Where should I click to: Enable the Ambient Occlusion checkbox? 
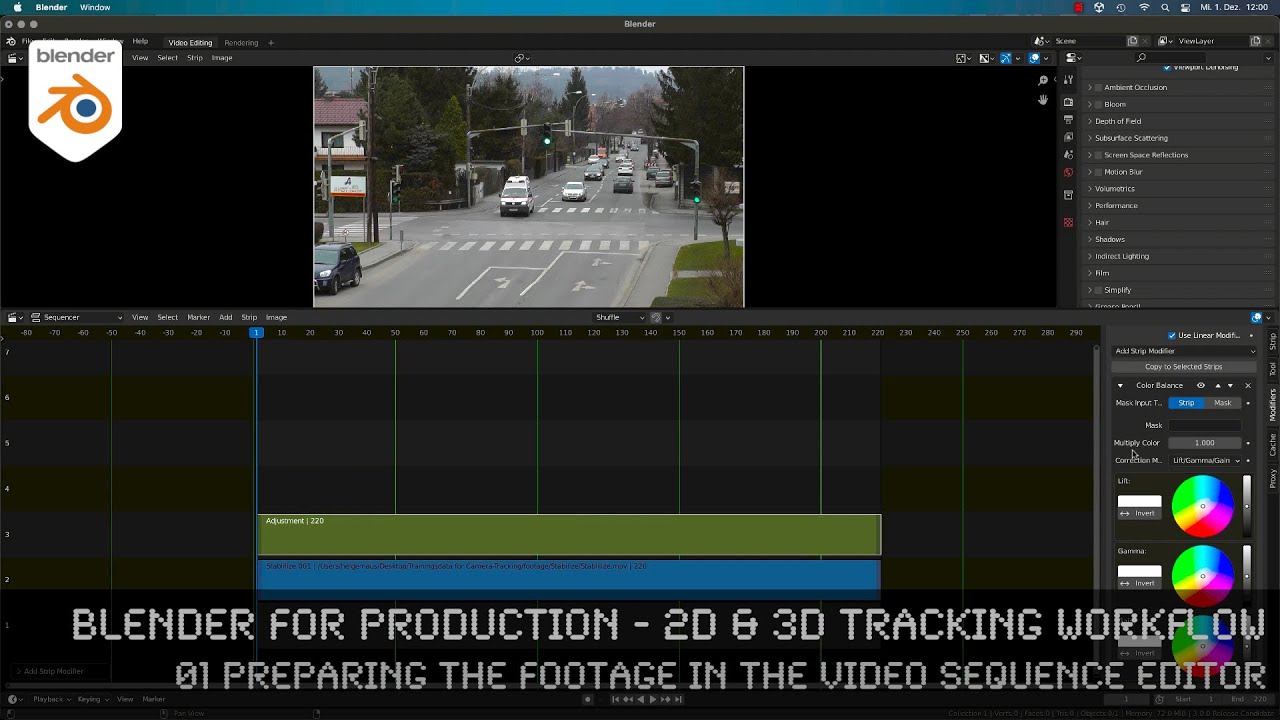(1099, 87)
